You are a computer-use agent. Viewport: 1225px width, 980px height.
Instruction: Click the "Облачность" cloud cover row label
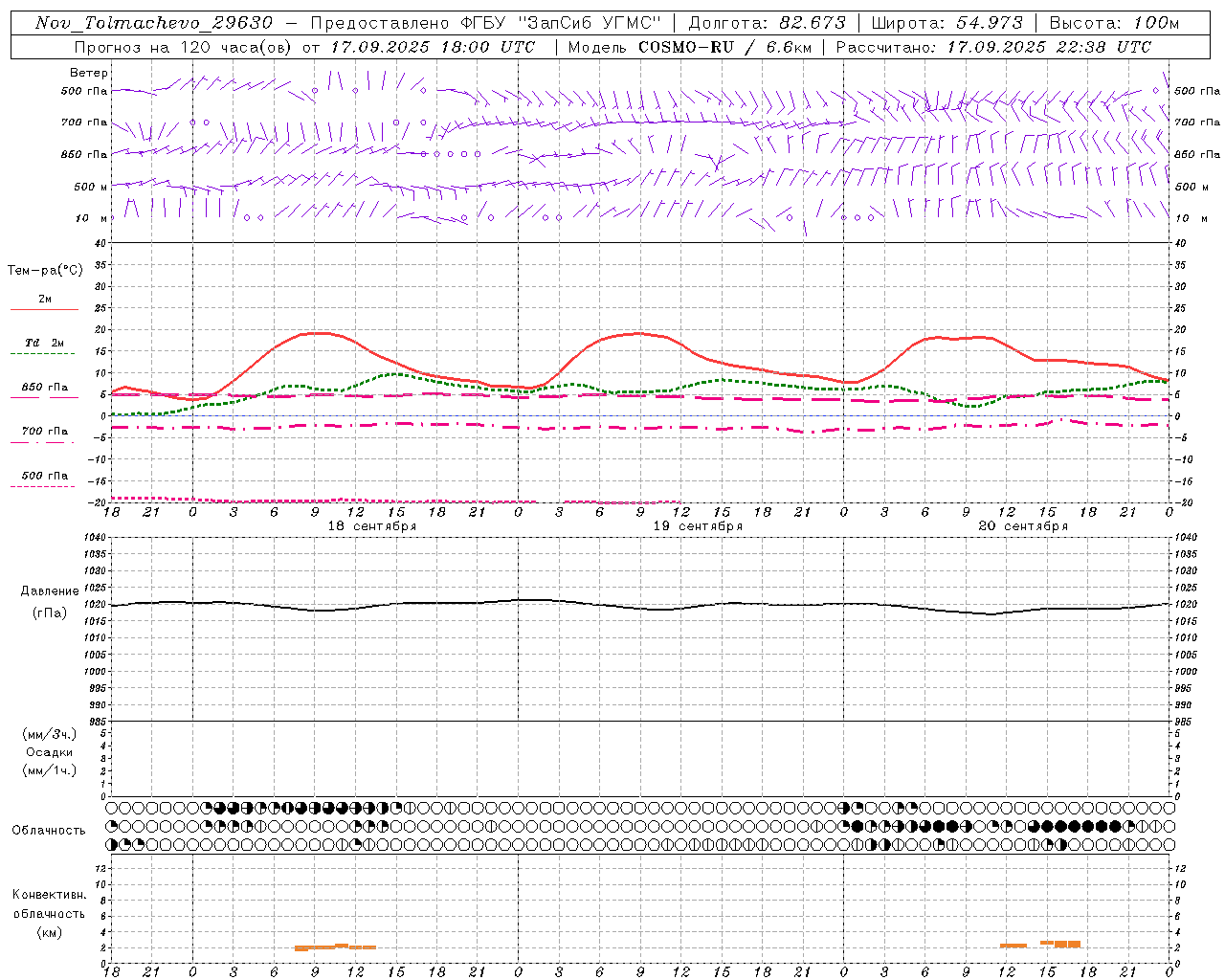pos(49,831)
